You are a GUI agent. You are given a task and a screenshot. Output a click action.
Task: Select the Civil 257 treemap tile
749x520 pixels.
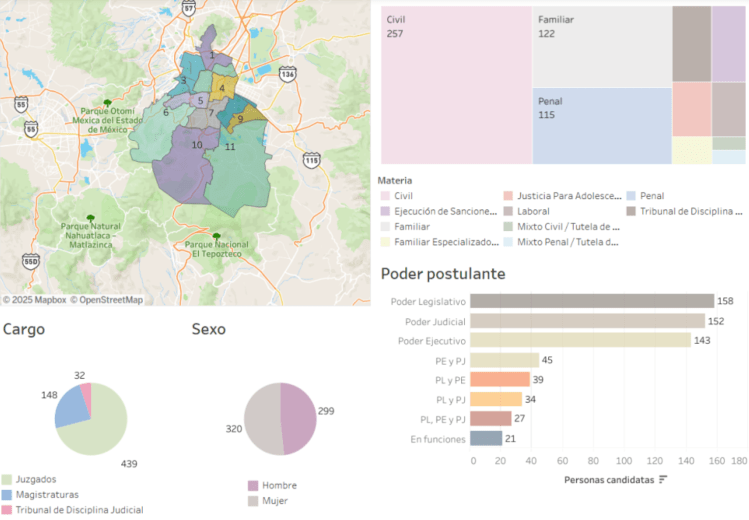[x=455, y=85]
